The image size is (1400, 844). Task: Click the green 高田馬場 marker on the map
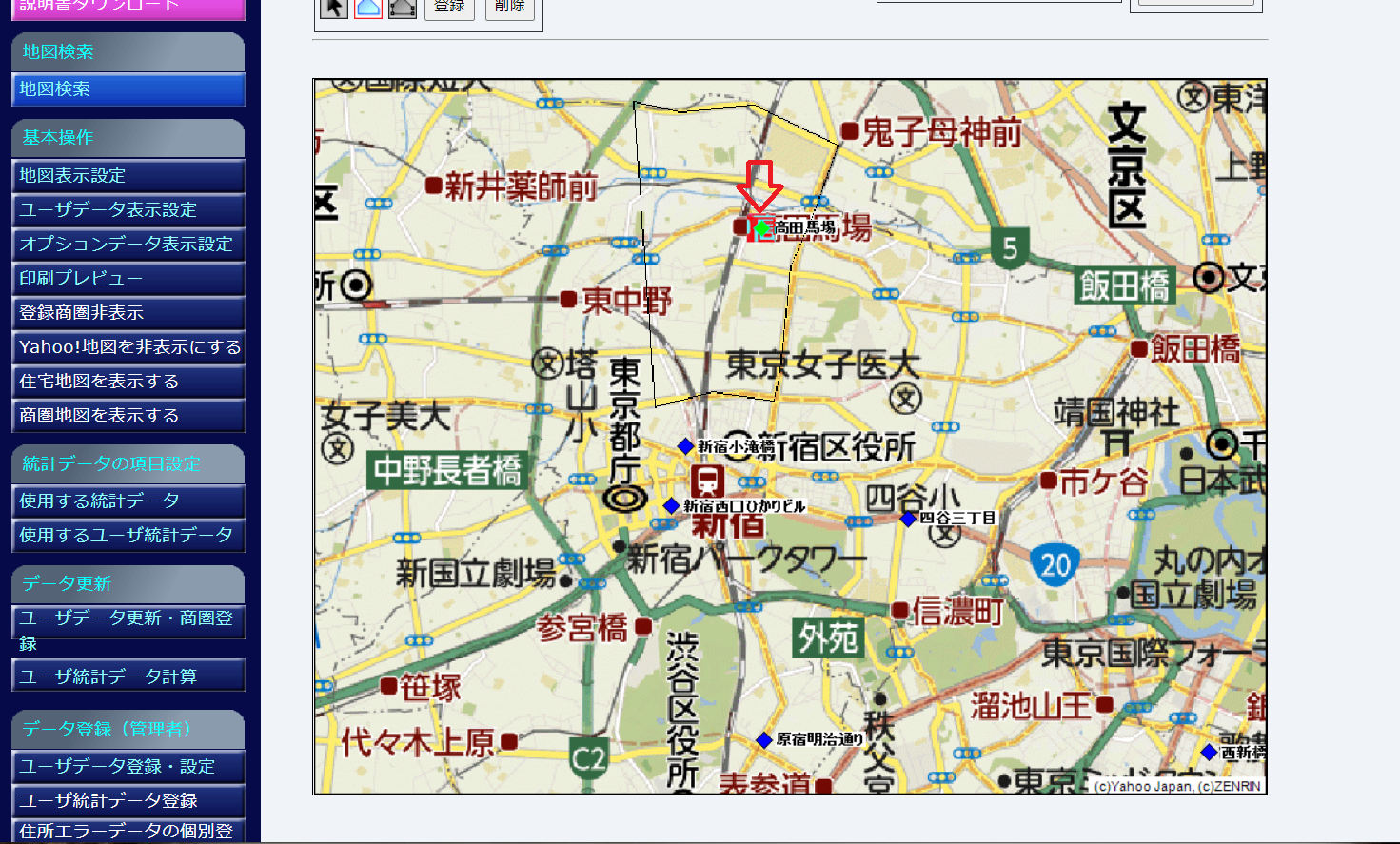(x=762, y=227)
